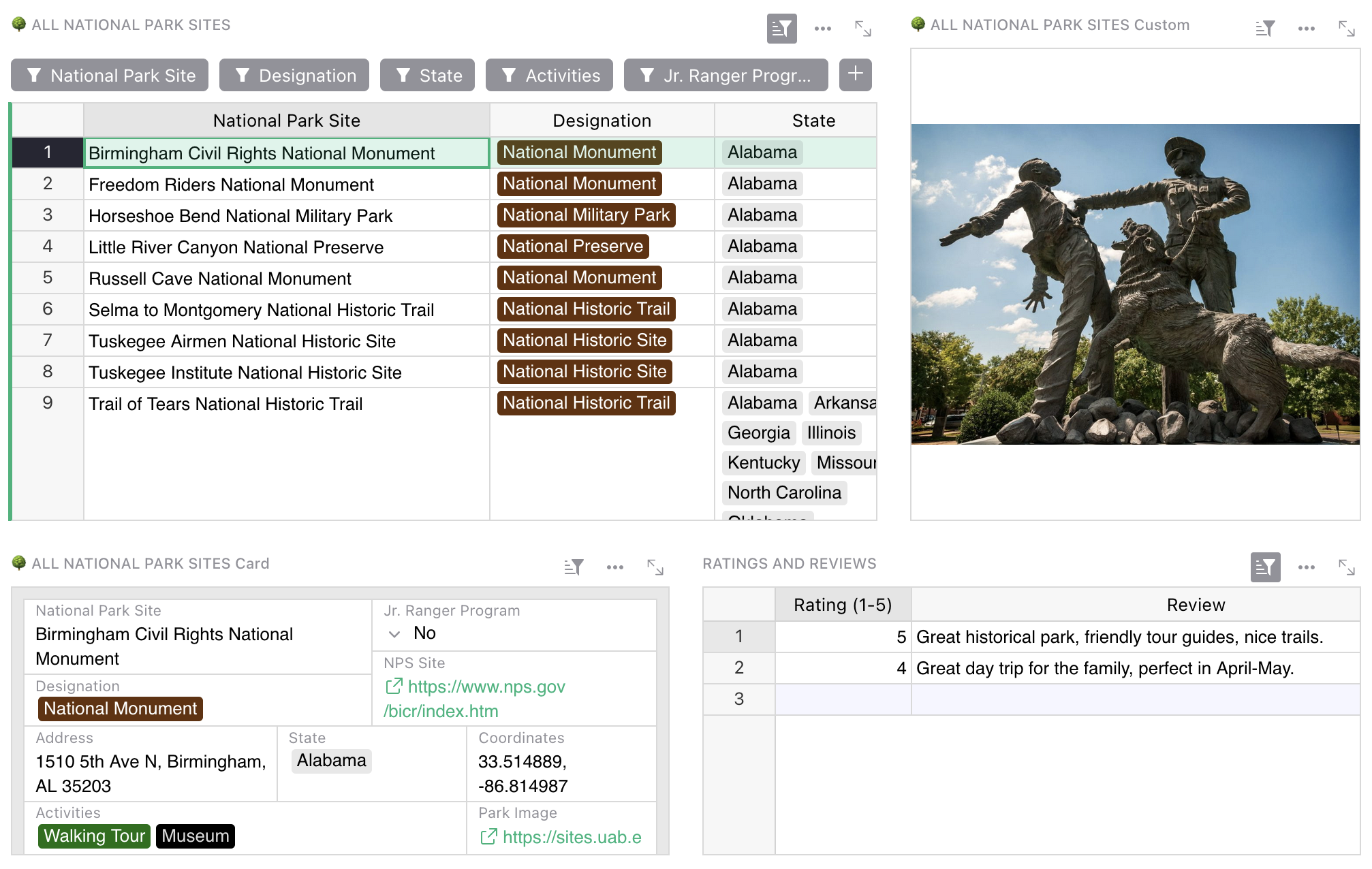Select the Russell Cave National Monument row

[219, 279]
